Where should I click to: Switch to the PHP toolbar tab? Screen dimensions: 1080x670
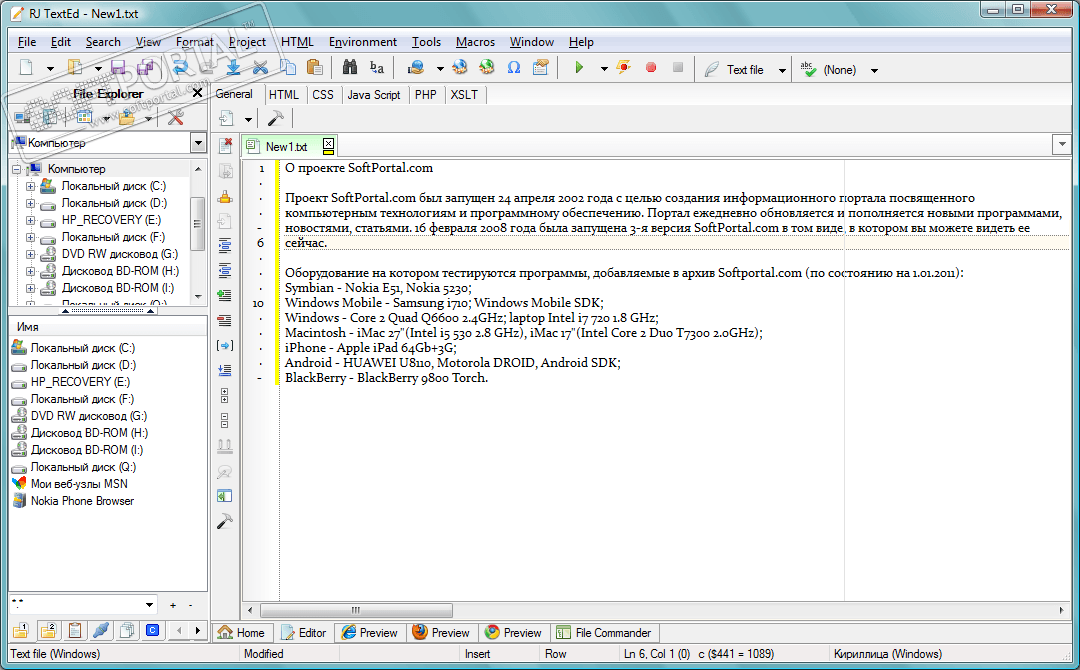[x=426, y=94]
